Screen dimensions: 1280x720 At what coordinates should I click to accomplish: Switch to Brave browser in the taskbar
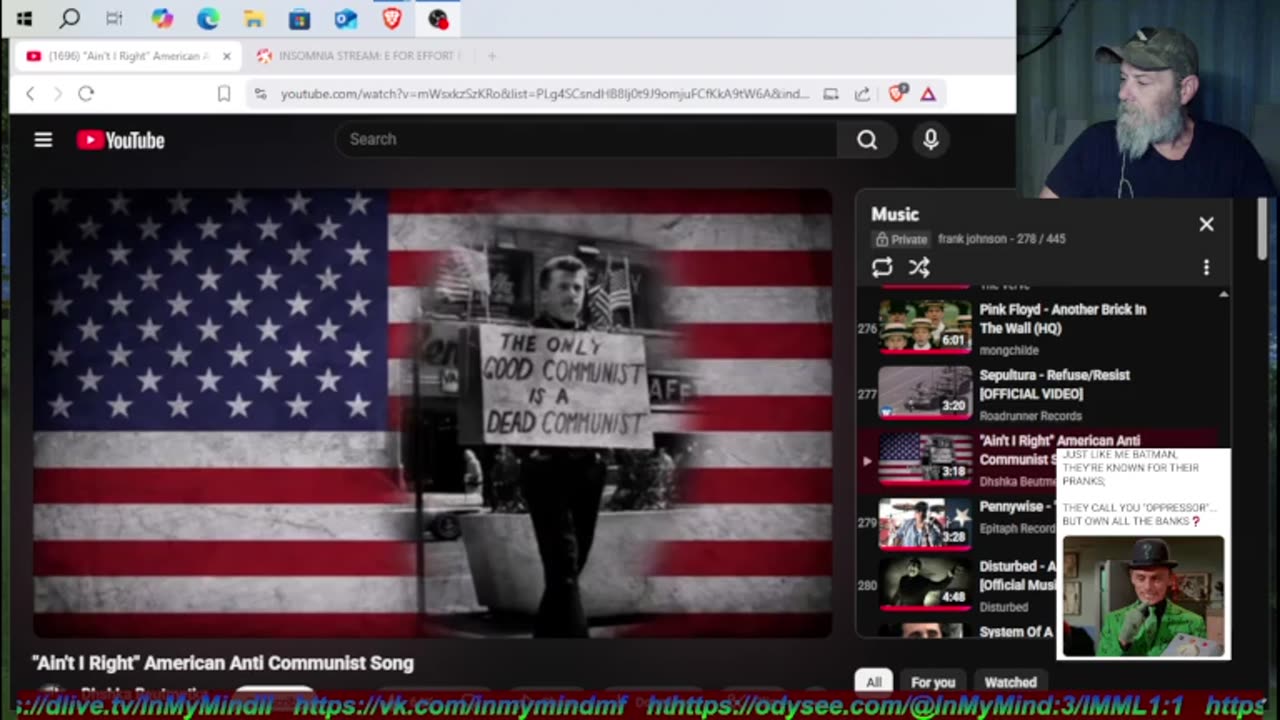point(392,19)
